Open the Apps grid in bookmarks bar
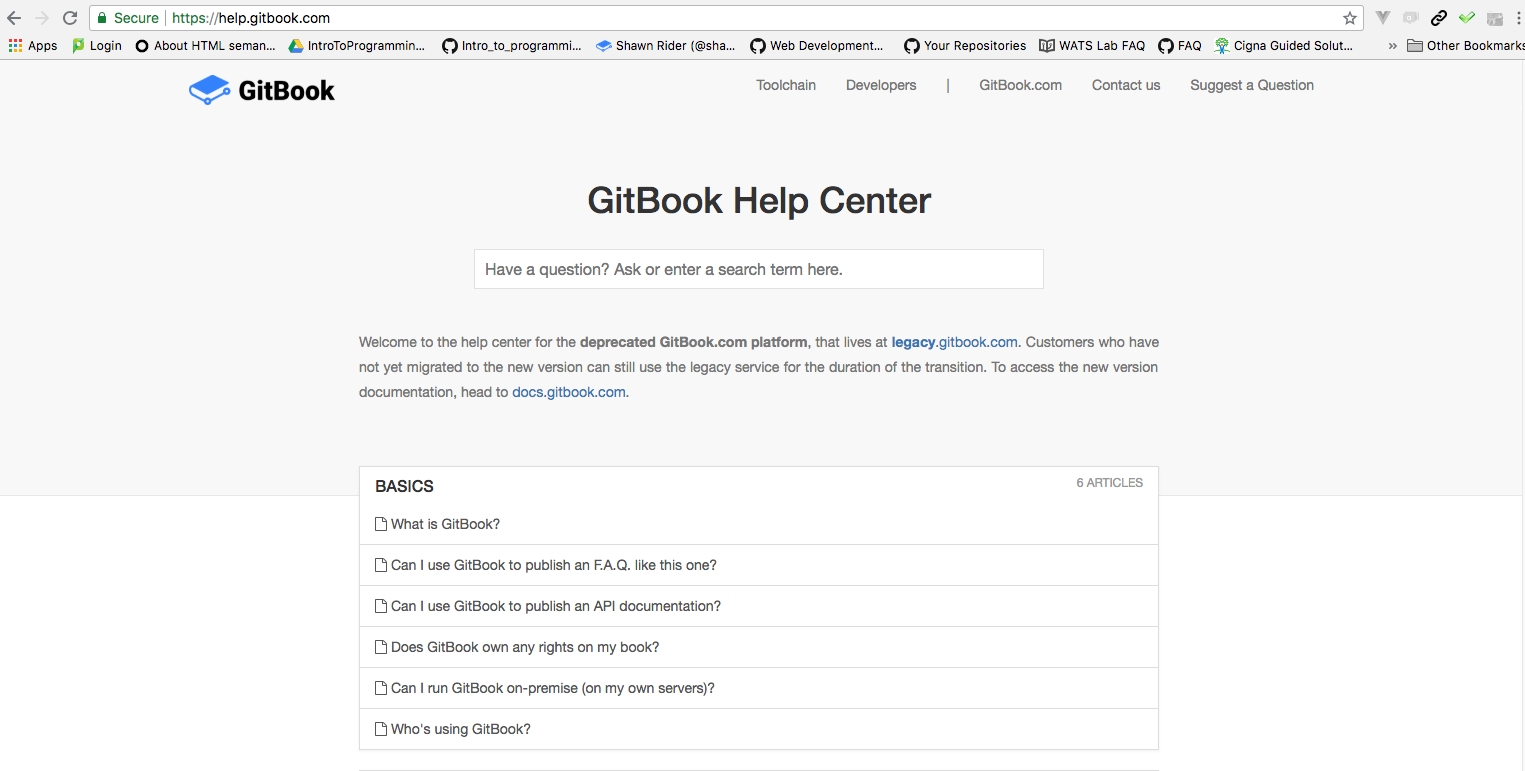 [x=32, y=45]
